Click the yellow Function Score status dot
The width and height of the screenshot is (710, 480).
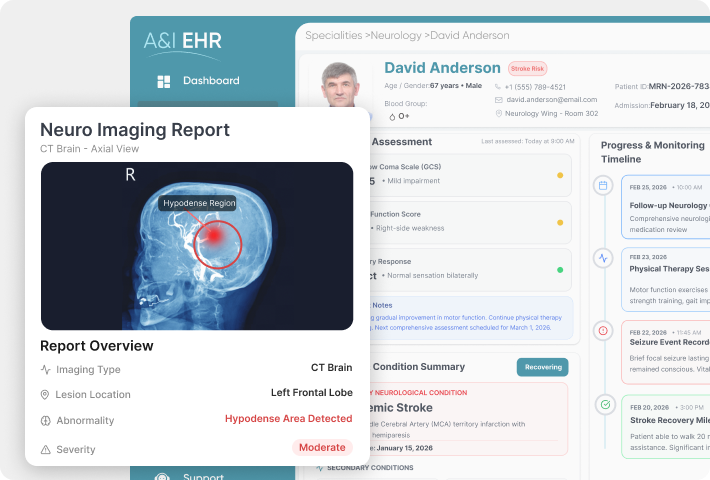click(x=560, y=222)
